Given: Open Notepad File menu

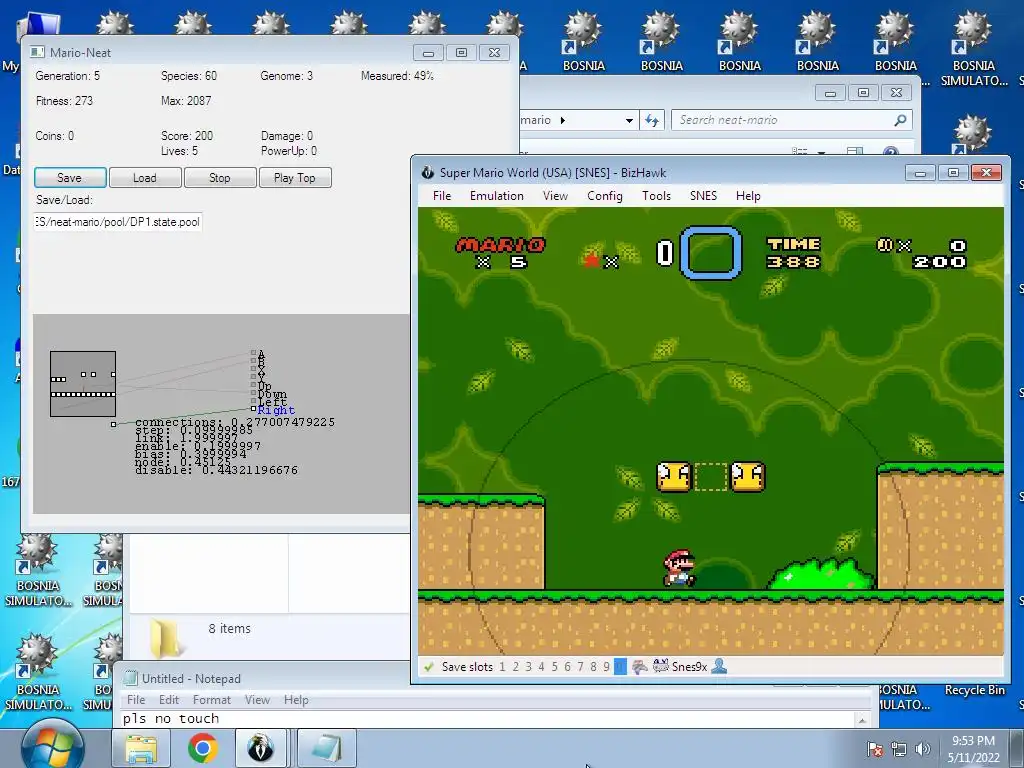Looking at the screenshot, I should 136,699.
